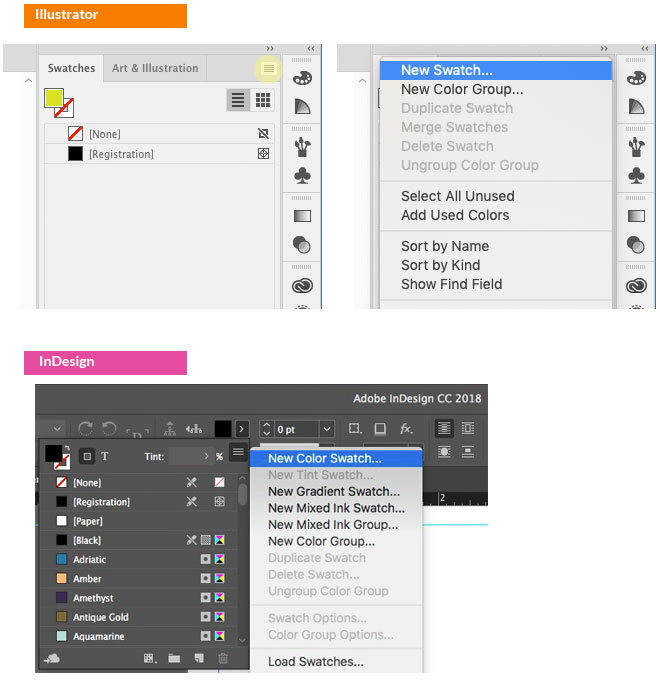
Task: Select the Amber swatch
Action: tap(139, 579)
